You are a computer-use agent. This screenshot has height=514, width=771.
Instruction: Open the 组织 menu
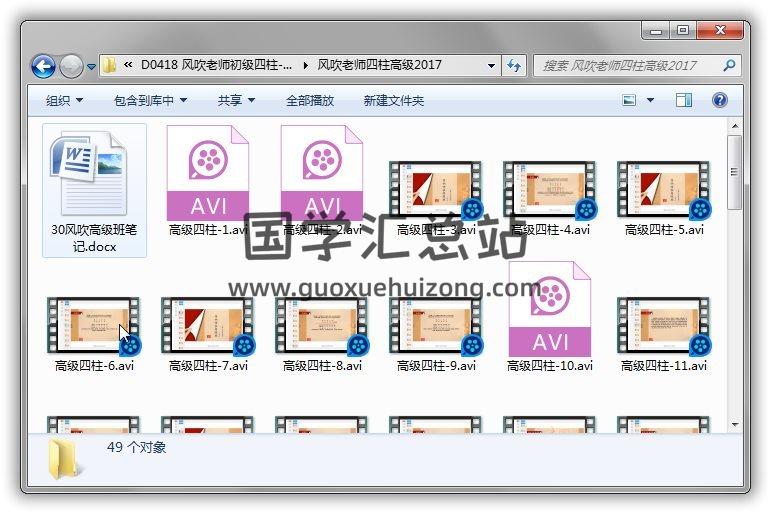[x=64, y=100]
